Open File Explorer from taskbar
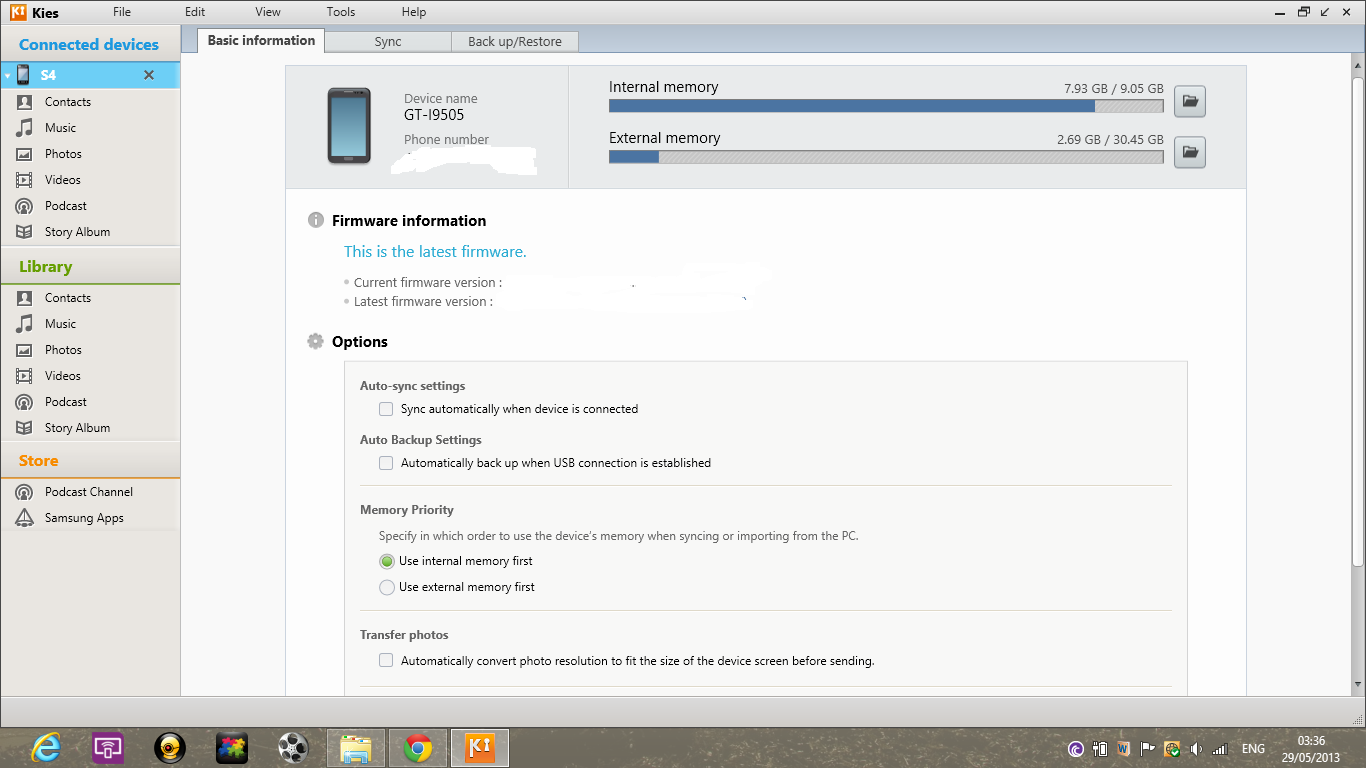Screen dimensions: 1366x768 tap(356, 748)
